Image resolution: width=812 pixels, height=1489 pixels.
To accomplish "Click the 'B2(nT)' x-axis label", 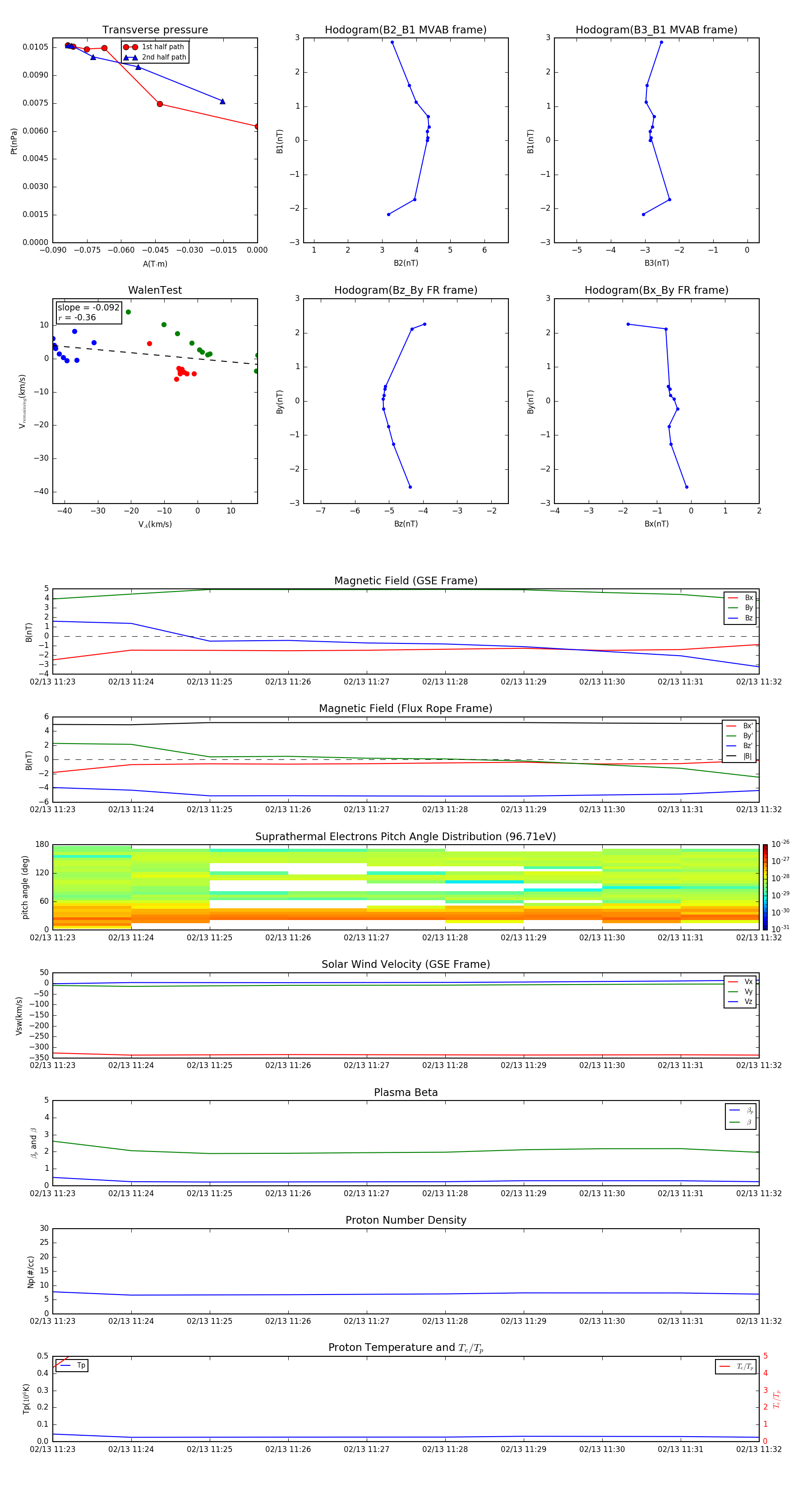I will pyautogui.click(x=406, y=263).
